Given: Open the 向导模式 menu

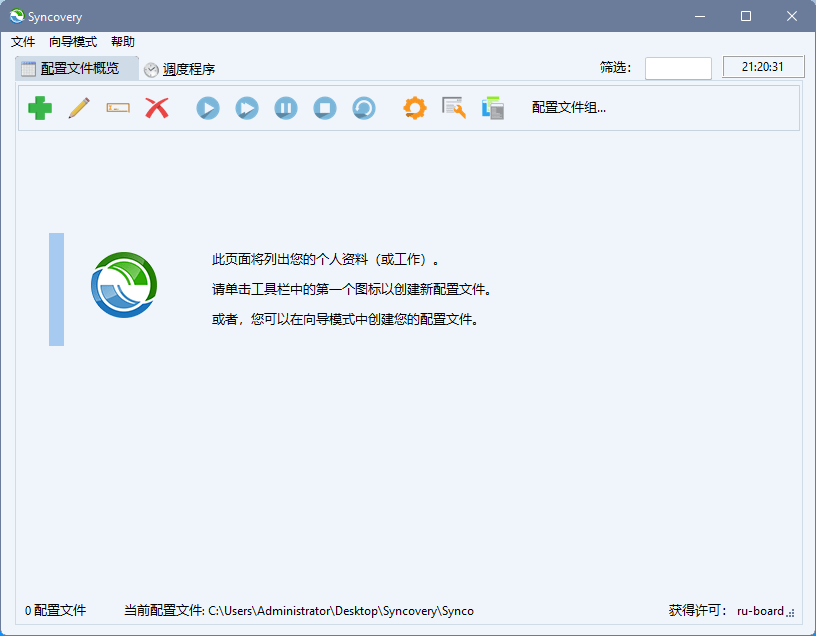Looking at the screenshot, I should [x=73, y=42].
